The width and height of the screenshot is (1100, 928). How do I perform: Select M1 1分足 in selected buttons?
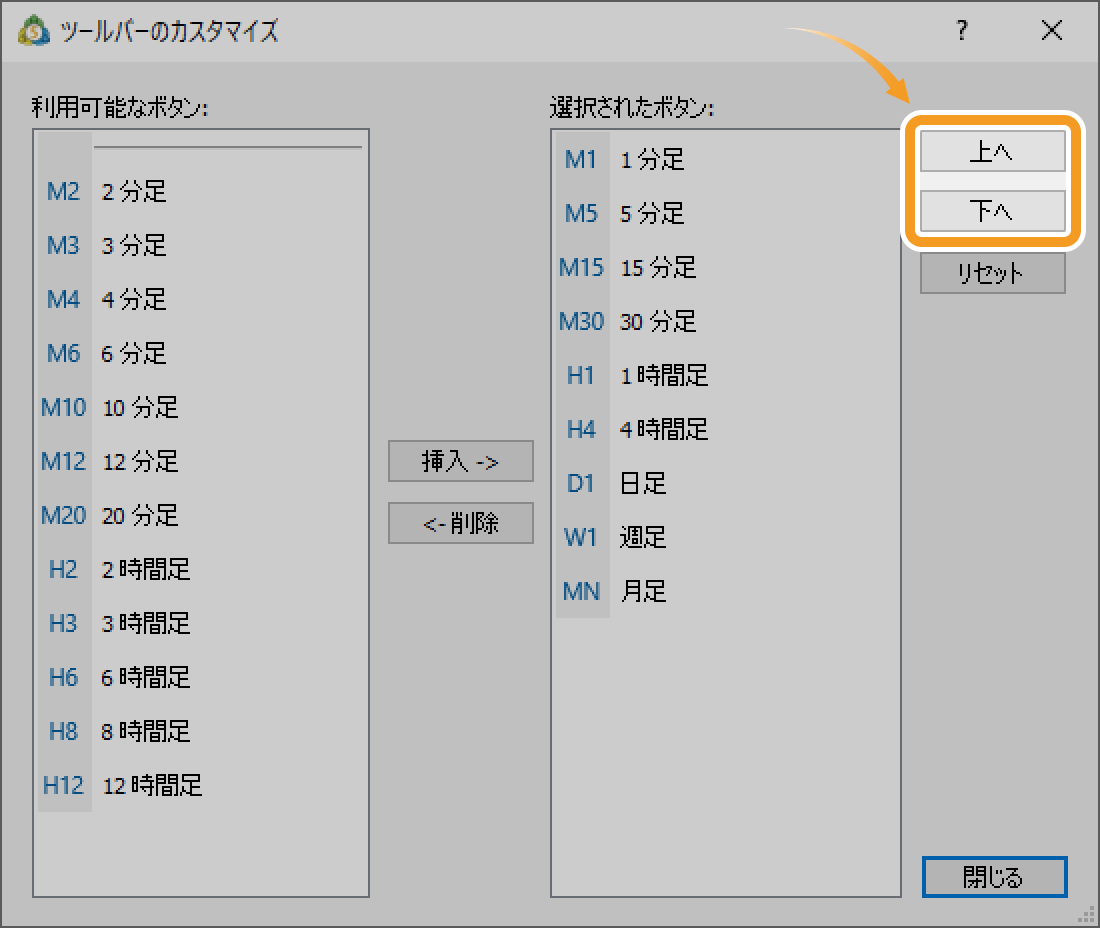point(725,160)
